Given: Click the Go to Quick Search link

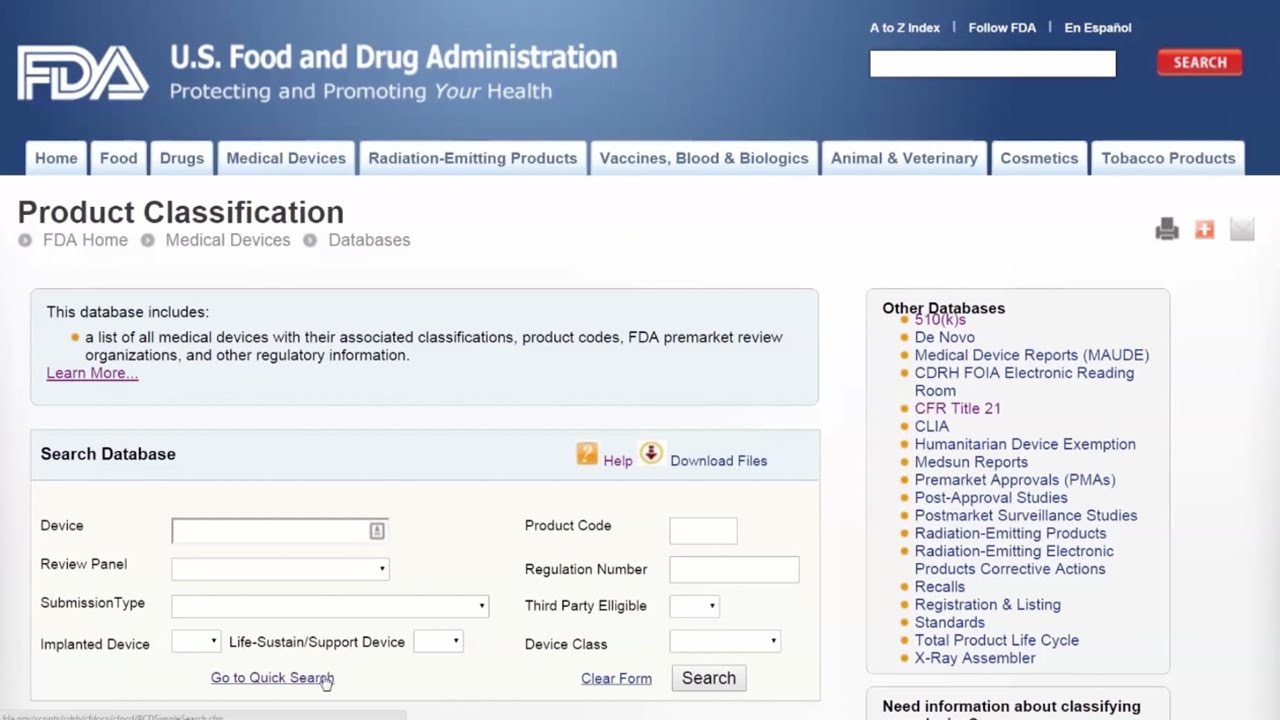Looking at the screenshot, I should [x=272, y=678].
